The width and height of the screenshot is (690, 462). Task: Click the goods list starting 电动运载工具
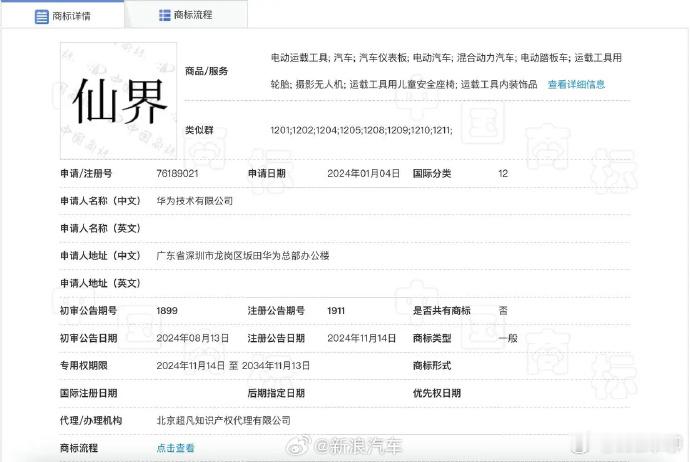(446, 58)
